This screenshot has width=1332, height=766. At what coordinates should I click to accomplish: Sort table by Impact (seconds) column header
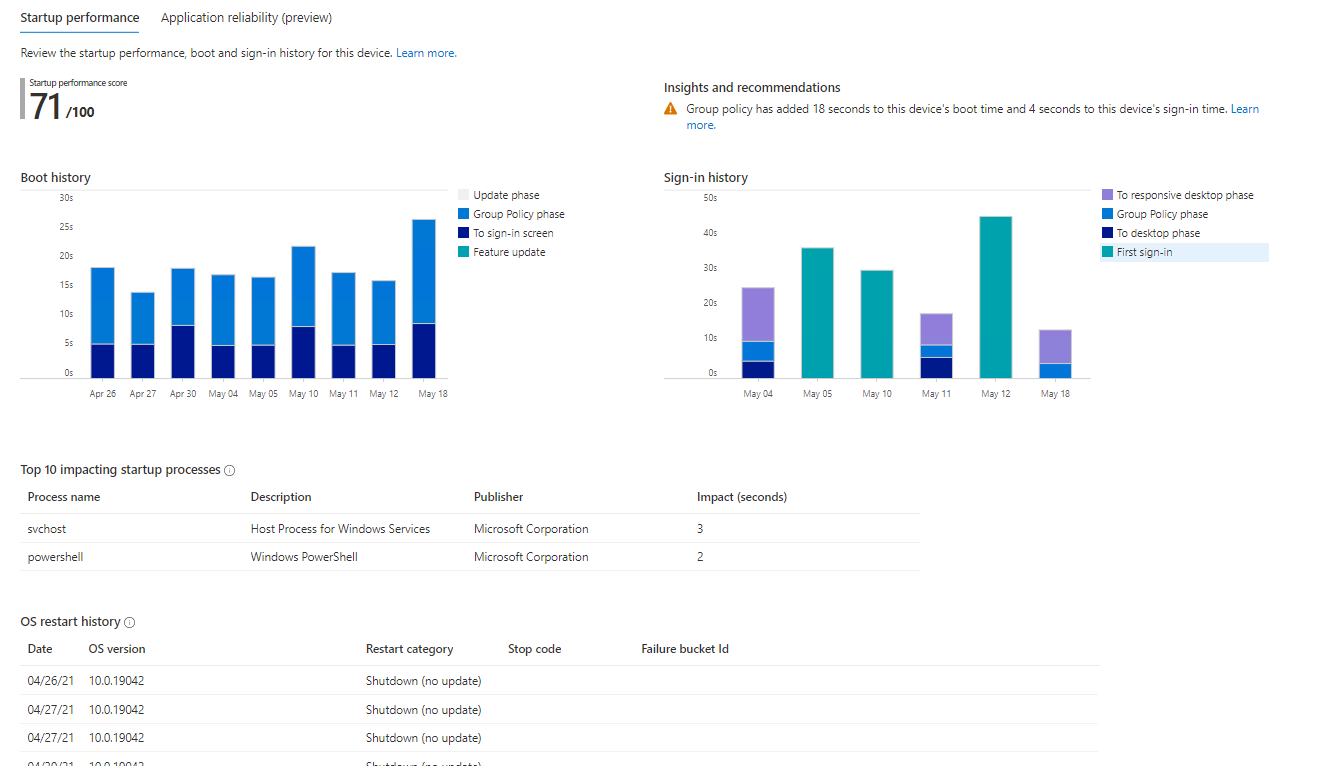click(x=741, y=497)
